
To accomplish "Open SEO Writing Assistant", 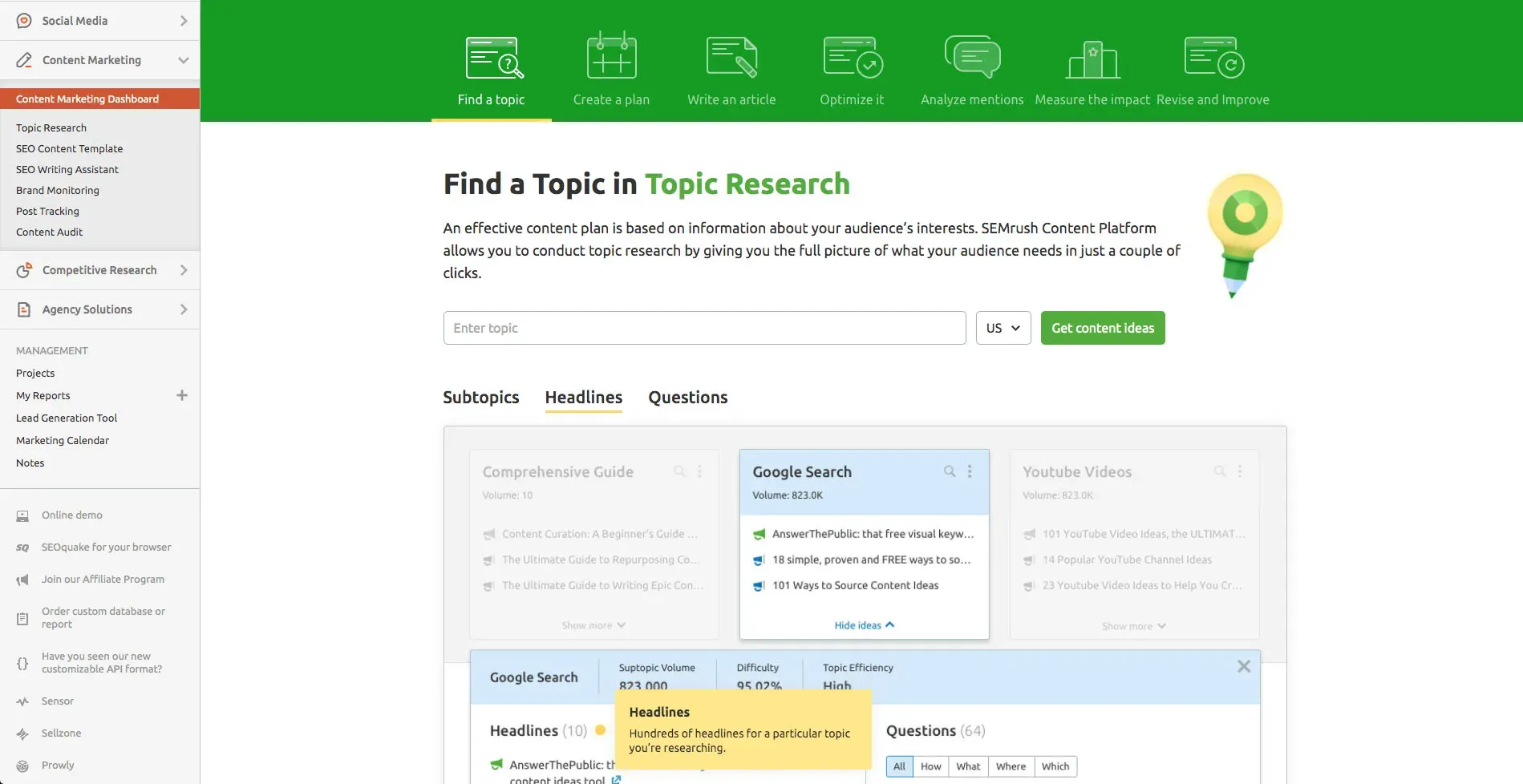I will 67,170.
